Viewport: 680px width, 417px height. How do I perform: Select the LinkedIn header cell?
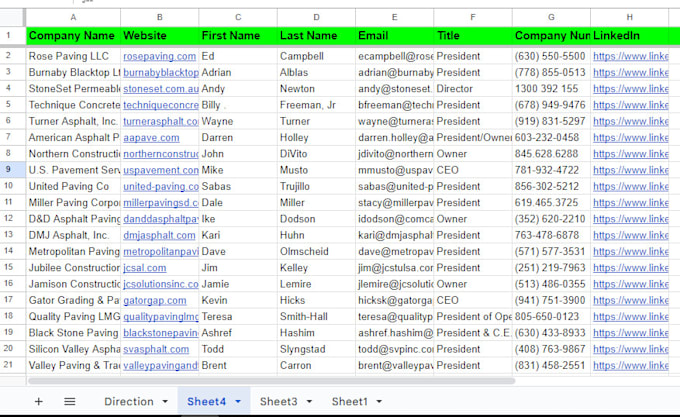click(x=629, y=36)
